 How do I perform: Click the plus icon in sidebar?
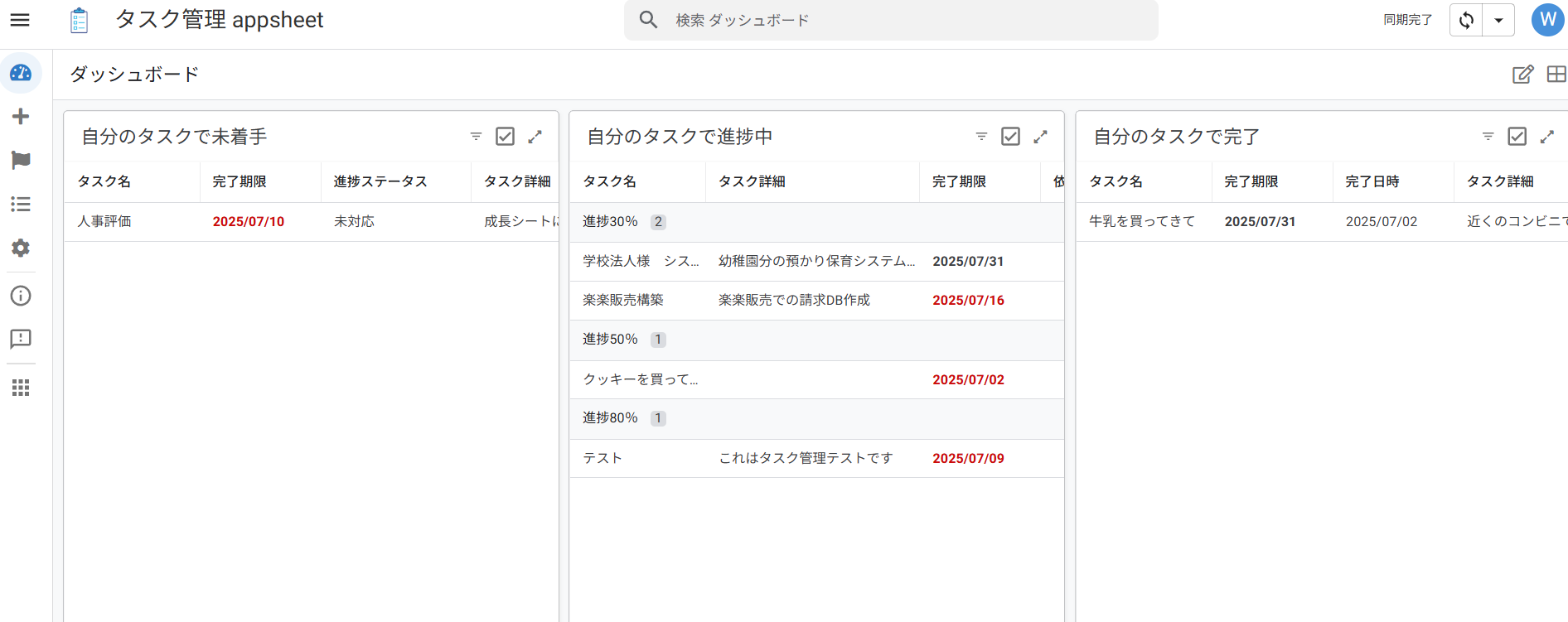point(21,117)
